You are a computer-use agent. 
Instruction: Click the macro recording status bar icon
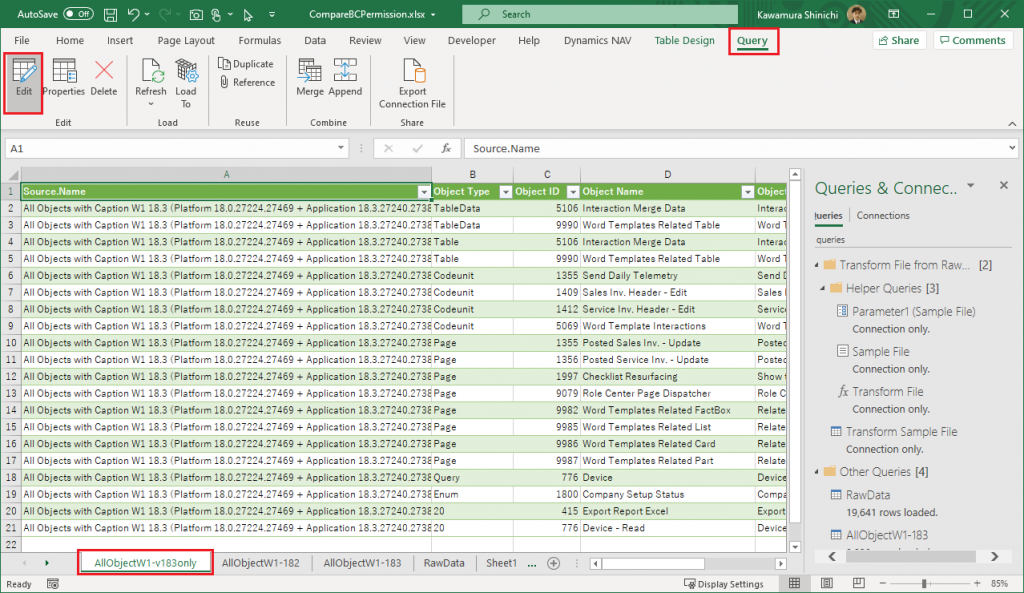(x=53, y=584)
